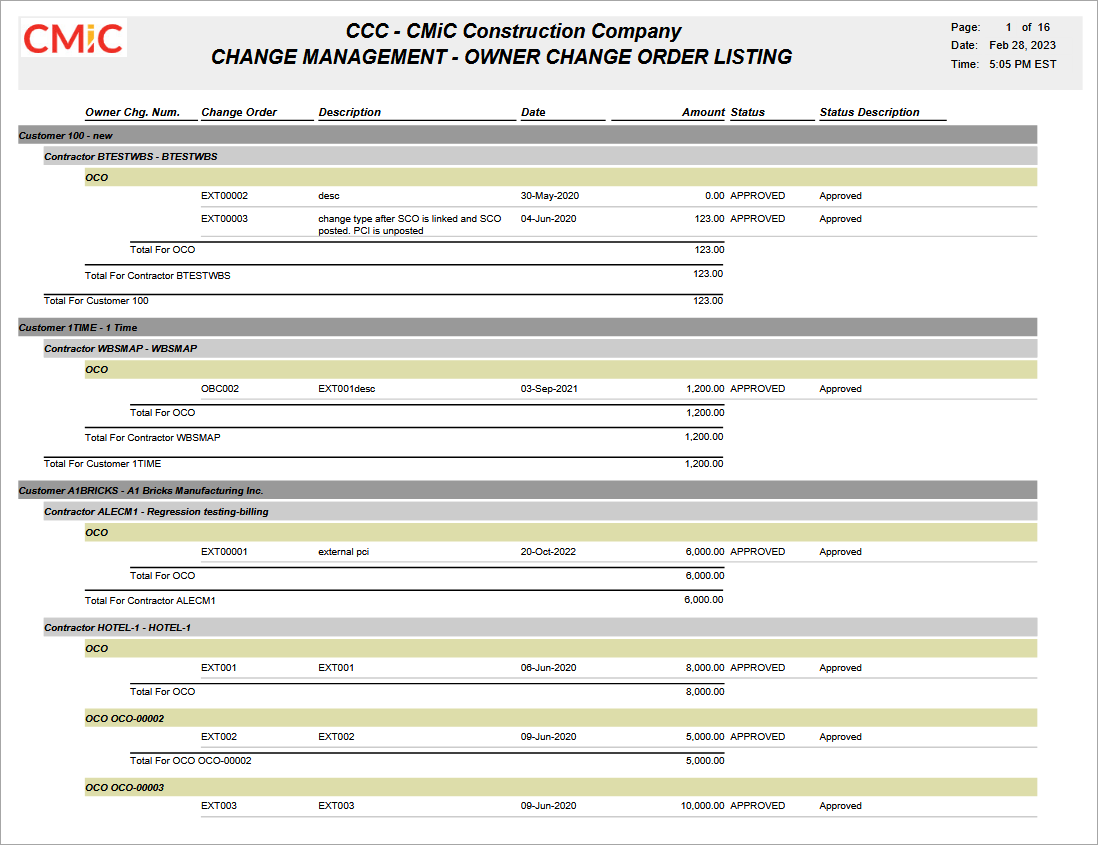Screen dimensions: 1098x845
Task: Select Contractor BTESTWBS - BTESTWBS row
Action: click(540, 156)
